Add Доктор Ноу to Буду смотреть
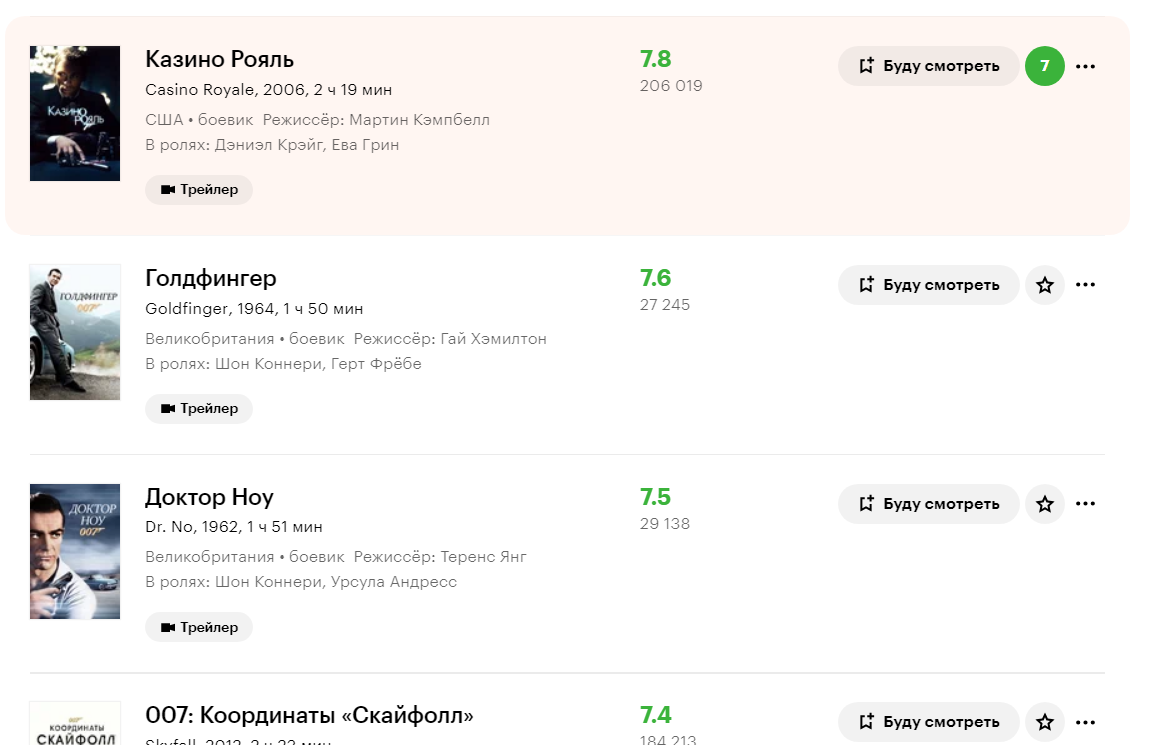This screenshot has height=745, width=1156. coord(928,504)
